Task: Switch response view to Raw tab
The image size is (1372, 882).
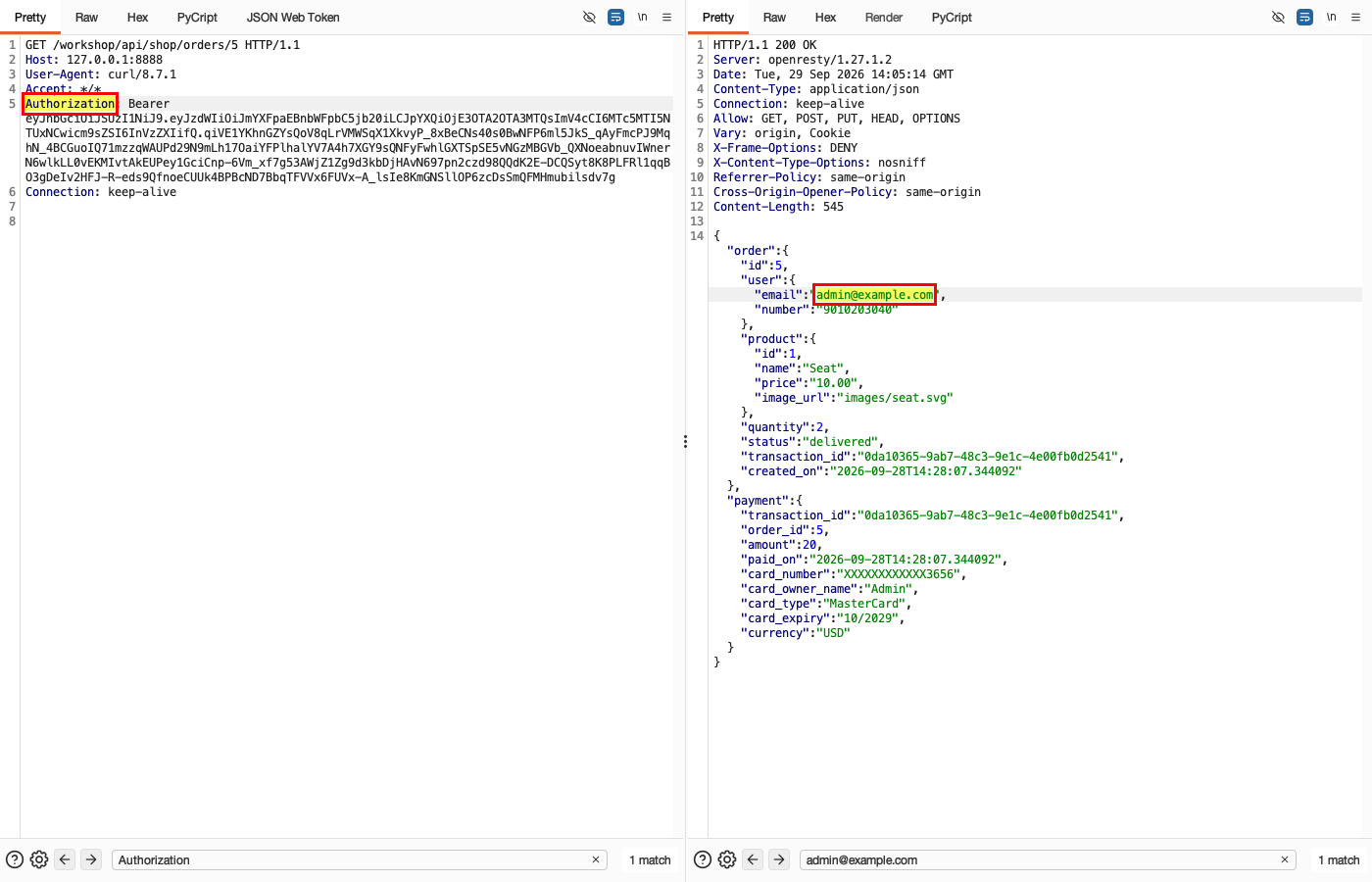Action: click(774, 18)
